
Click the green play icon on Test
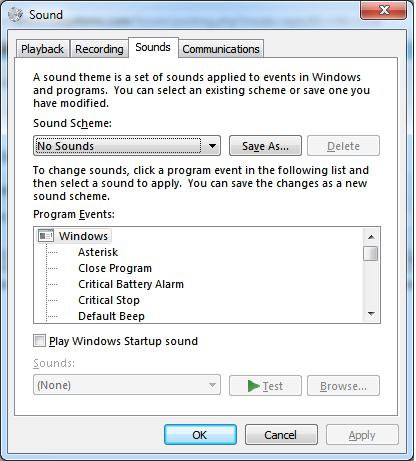[254, 386]
